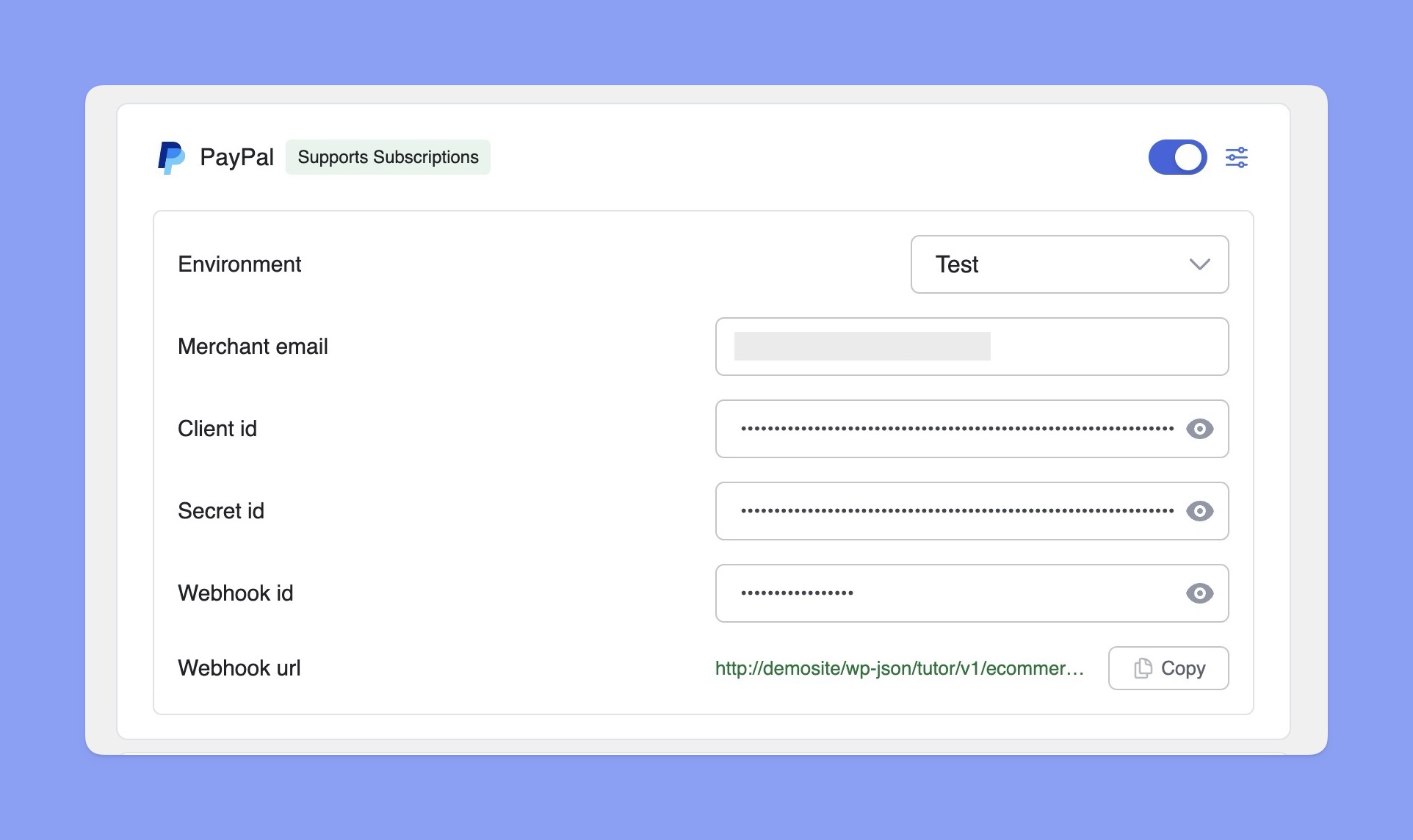This screenshot has height=840, width=1413.
Task: Click the Supports Subscriptions badge
Action: pyautogui.click(x=388, y=157)
